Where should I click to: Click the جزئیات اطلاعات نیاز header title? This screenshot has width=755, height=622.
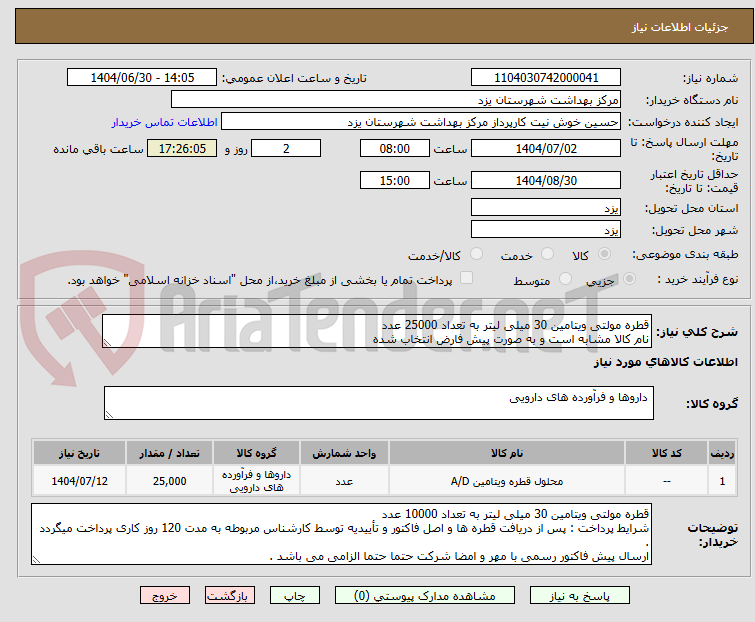pyautogui.click(x=680, y=27)
